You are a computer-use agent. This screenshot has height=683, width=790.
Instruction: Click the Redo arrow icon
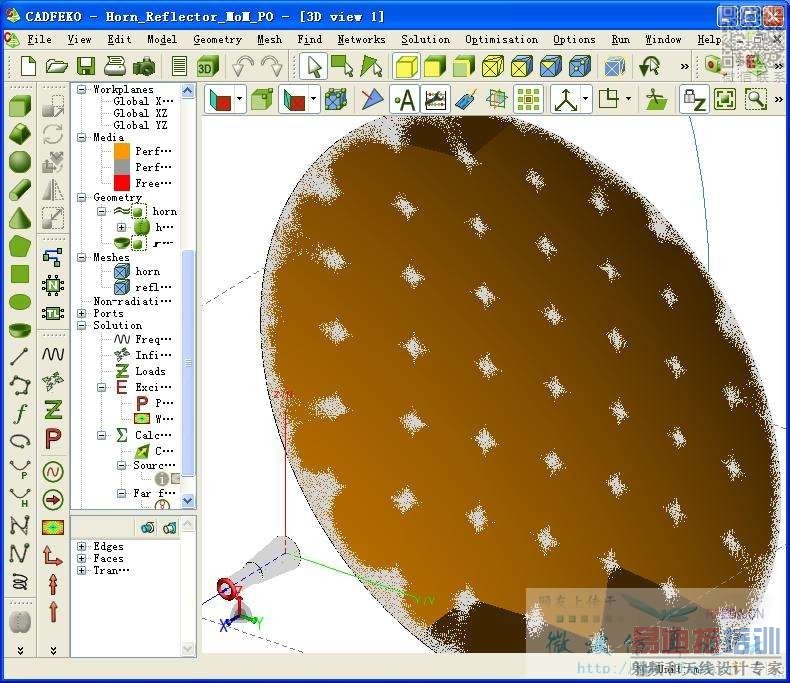(x=272, y=66)
